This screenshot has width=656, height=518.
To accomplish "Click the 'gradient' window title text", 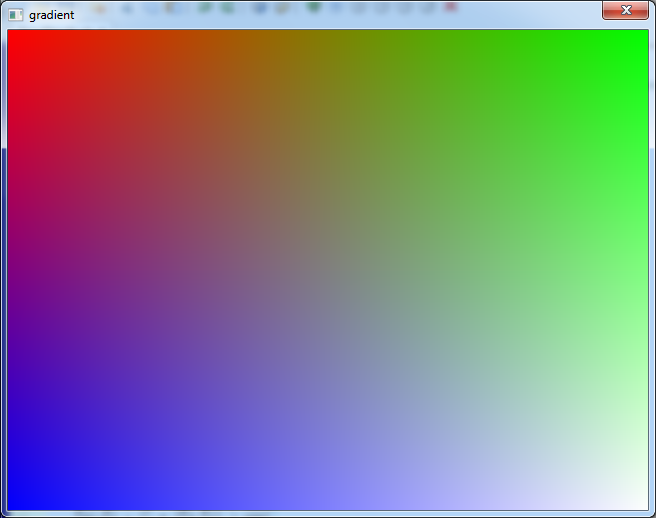I will pos(51,15).
